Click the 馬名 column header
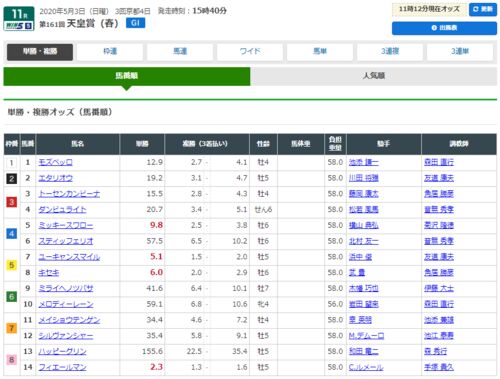This screenshot has width=500, height=379. [78, 144]
